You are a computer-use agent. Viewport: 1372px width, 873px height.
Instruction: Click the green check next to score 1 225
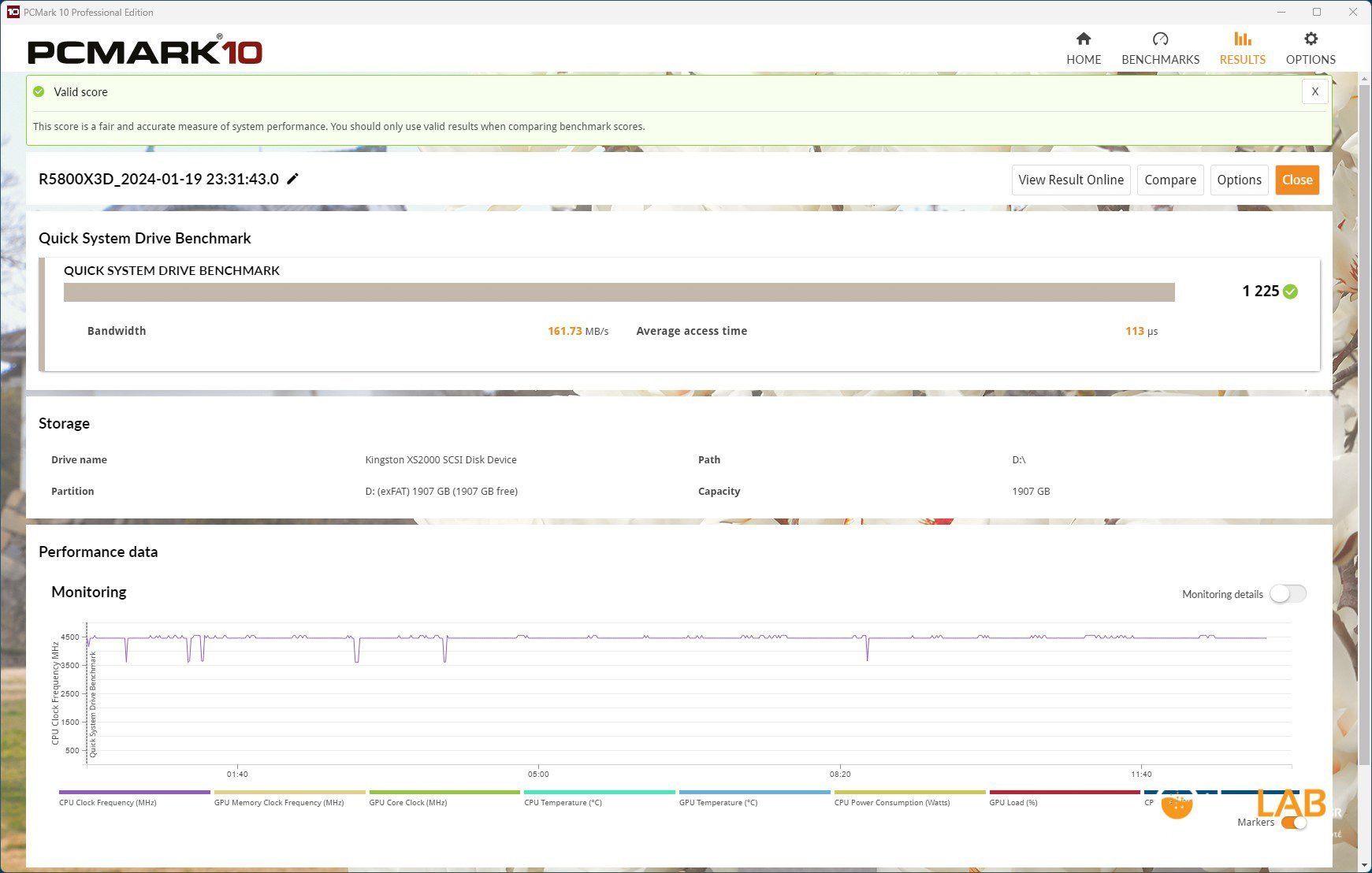coord(1290,292)
